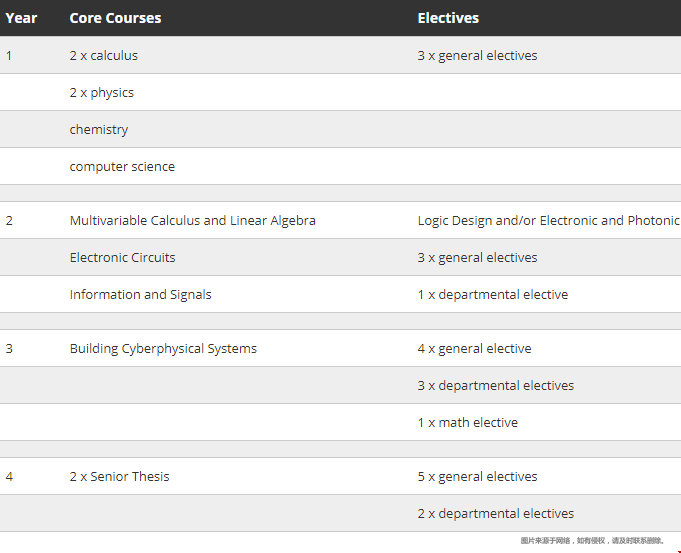Click the "Year" column header
This screenshot has height=553, width=681.
(x=21, y=18)
